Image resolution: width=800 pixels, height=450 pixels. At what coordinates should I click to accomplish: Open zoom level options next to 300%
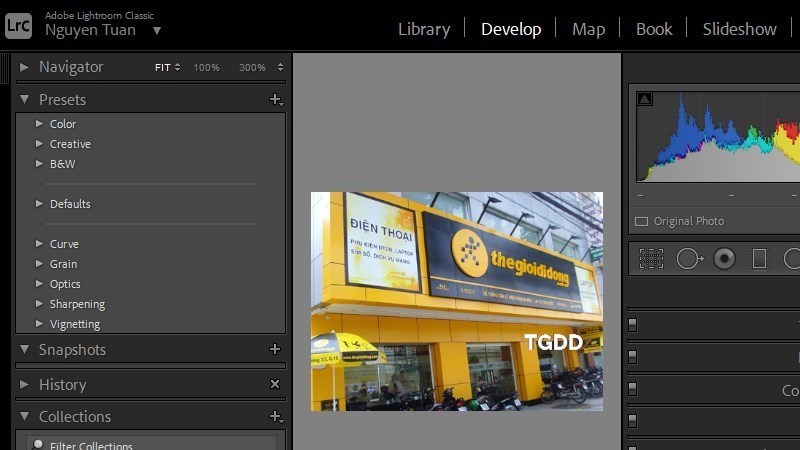click(x=280, y=67)
